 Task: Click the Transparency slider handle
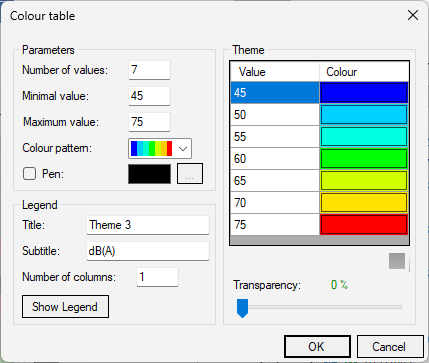coord(242,308)
